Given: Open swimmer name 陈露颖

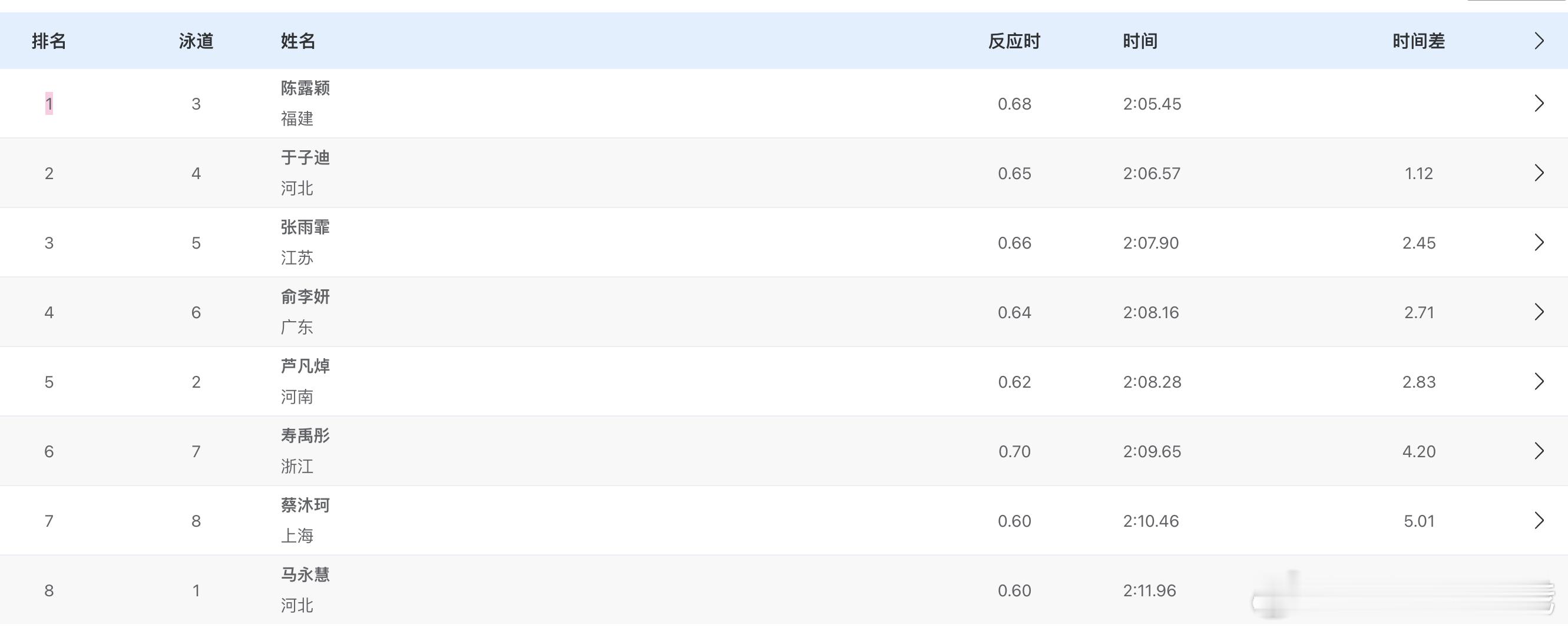Looking at the screenshot, I should click(x=305, y=88).
